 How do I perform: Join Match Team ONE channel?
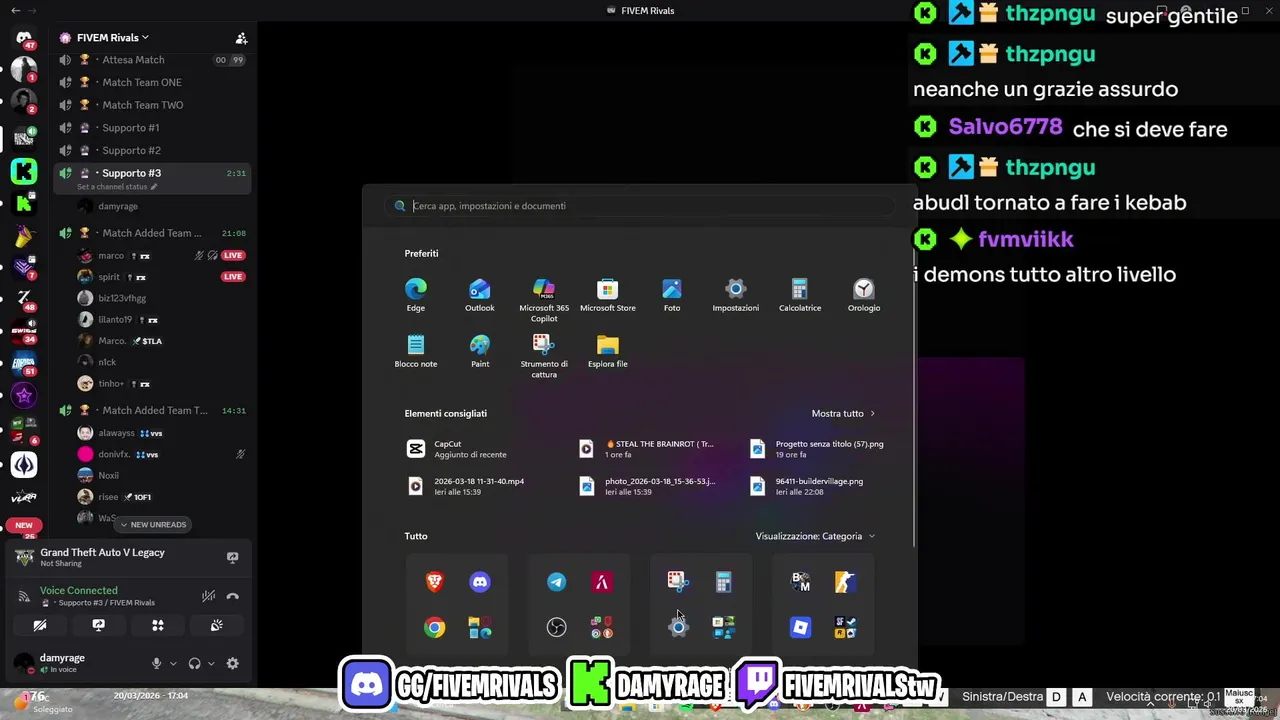point(152,82)
